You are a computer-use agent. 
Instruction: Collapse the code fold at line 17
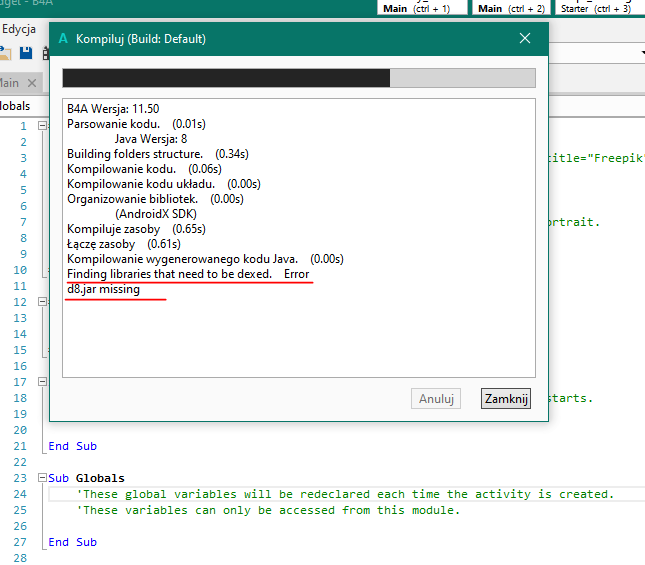tap(42, 382)
